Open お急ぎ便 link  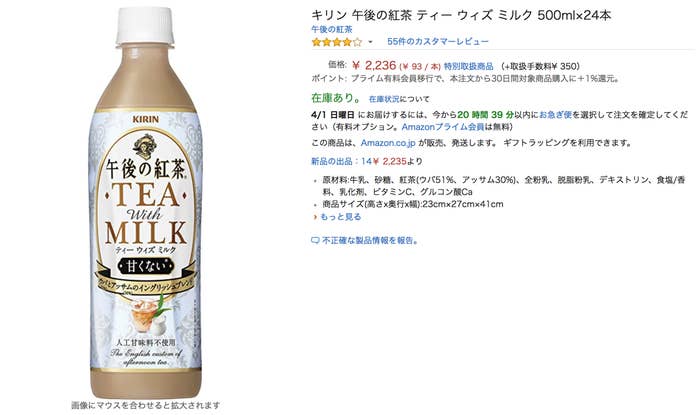click(x=555, y=115)
